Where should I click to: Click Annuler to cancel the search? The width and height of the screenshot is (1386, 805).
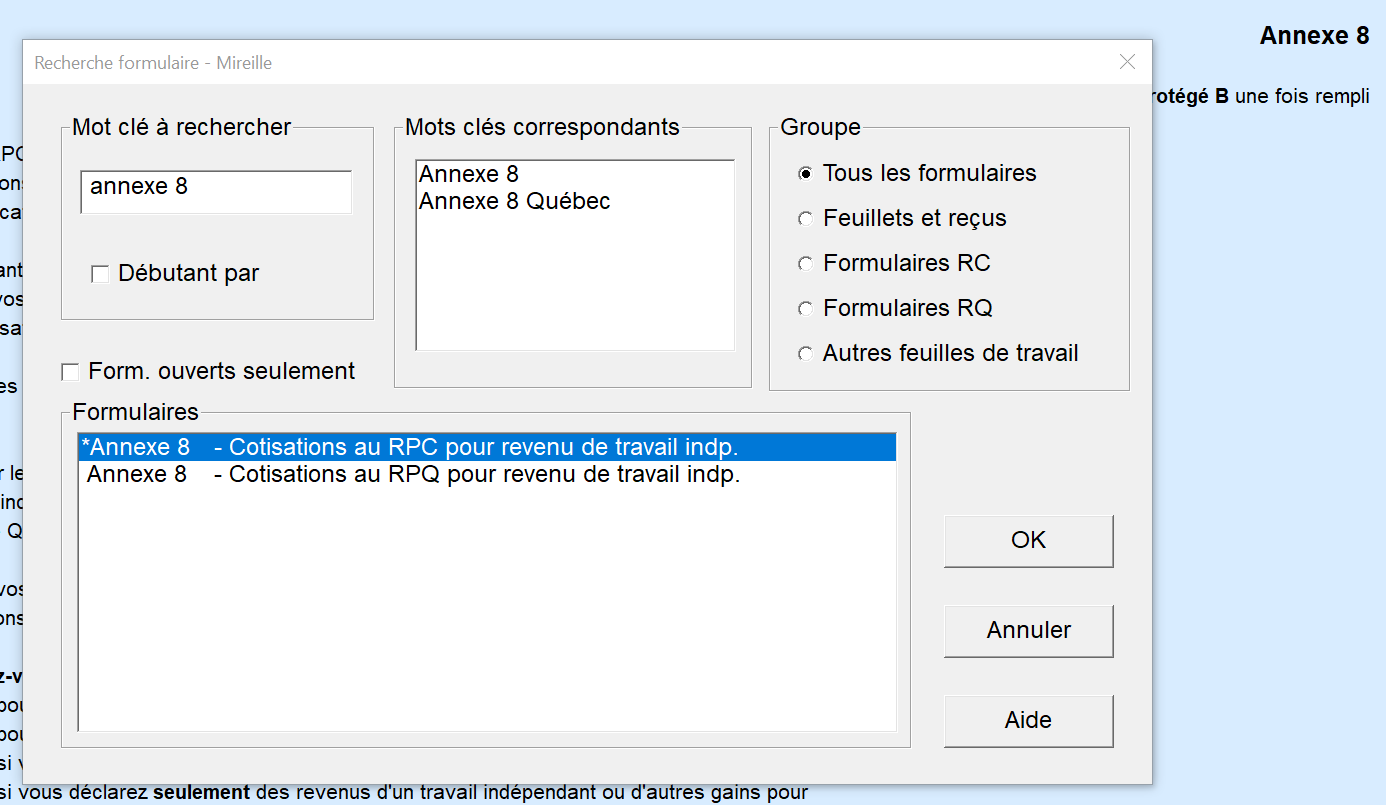(x=1028, y=631)
